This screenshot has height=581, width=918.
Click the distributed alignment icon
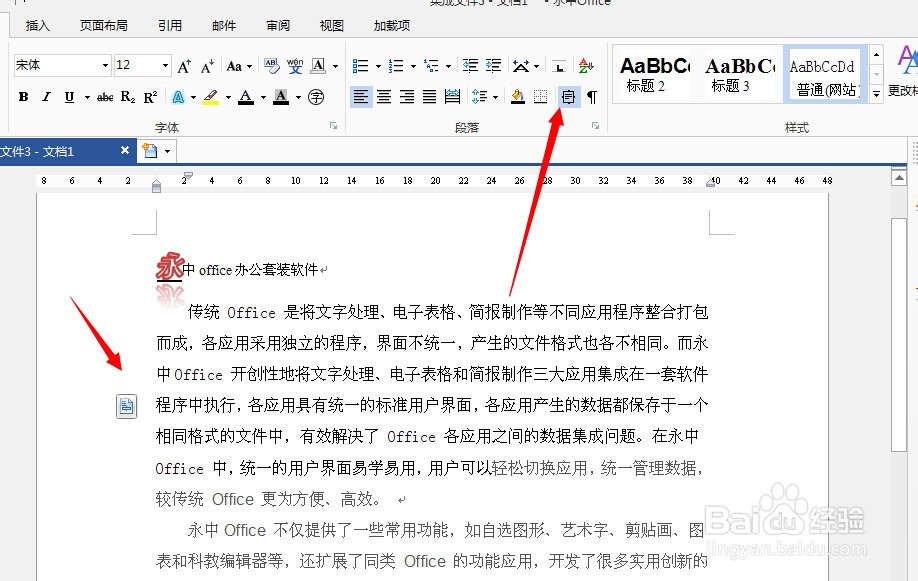pyautogui.click(x=453, y=97)
